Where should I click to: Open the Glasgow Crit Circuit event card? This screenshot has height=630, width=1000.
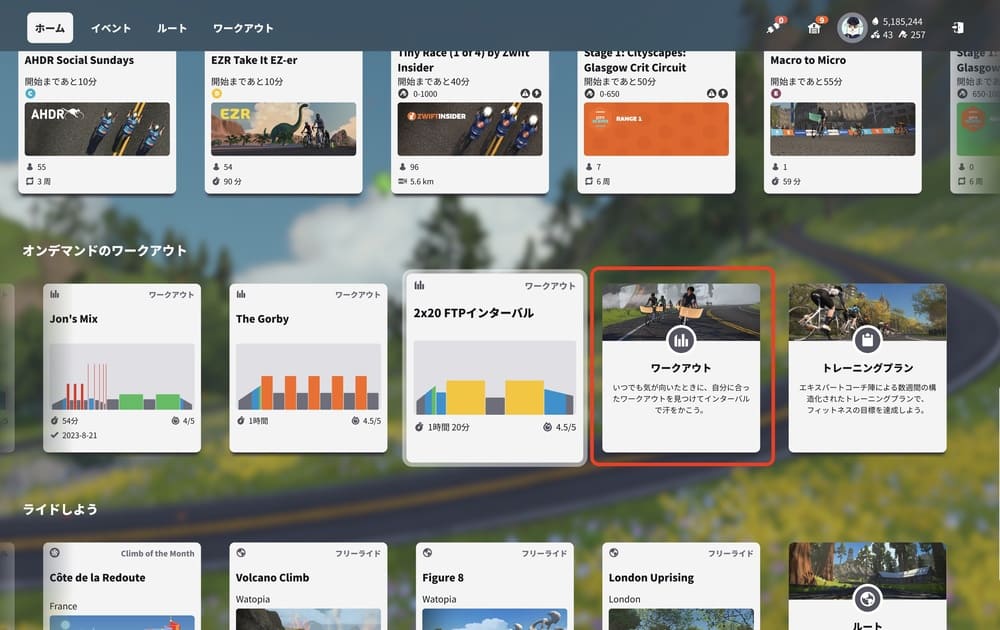656,121
